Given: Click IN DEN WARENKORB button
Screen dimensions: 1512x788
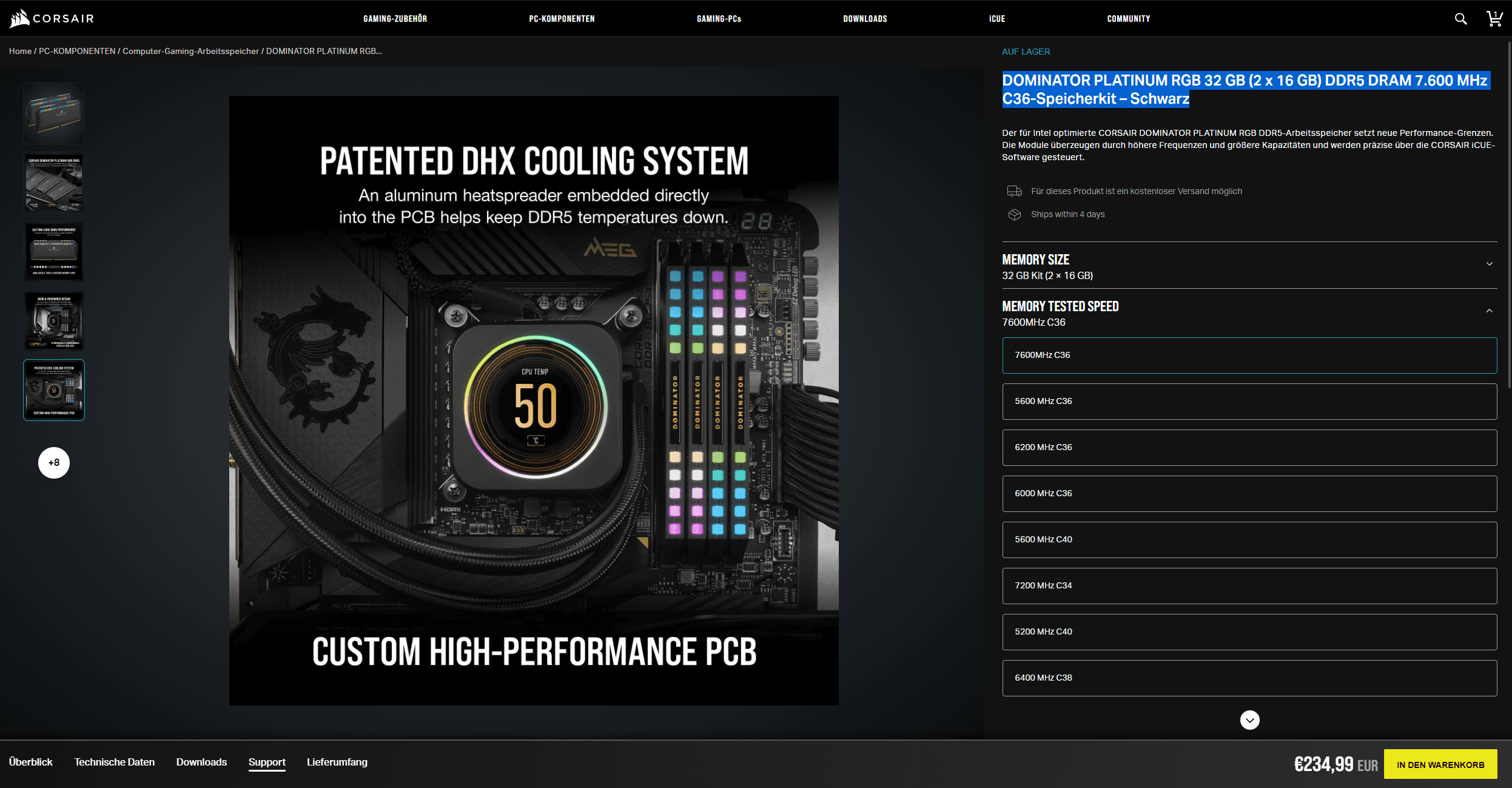Looking at the screenshot, I should 1440,764.
